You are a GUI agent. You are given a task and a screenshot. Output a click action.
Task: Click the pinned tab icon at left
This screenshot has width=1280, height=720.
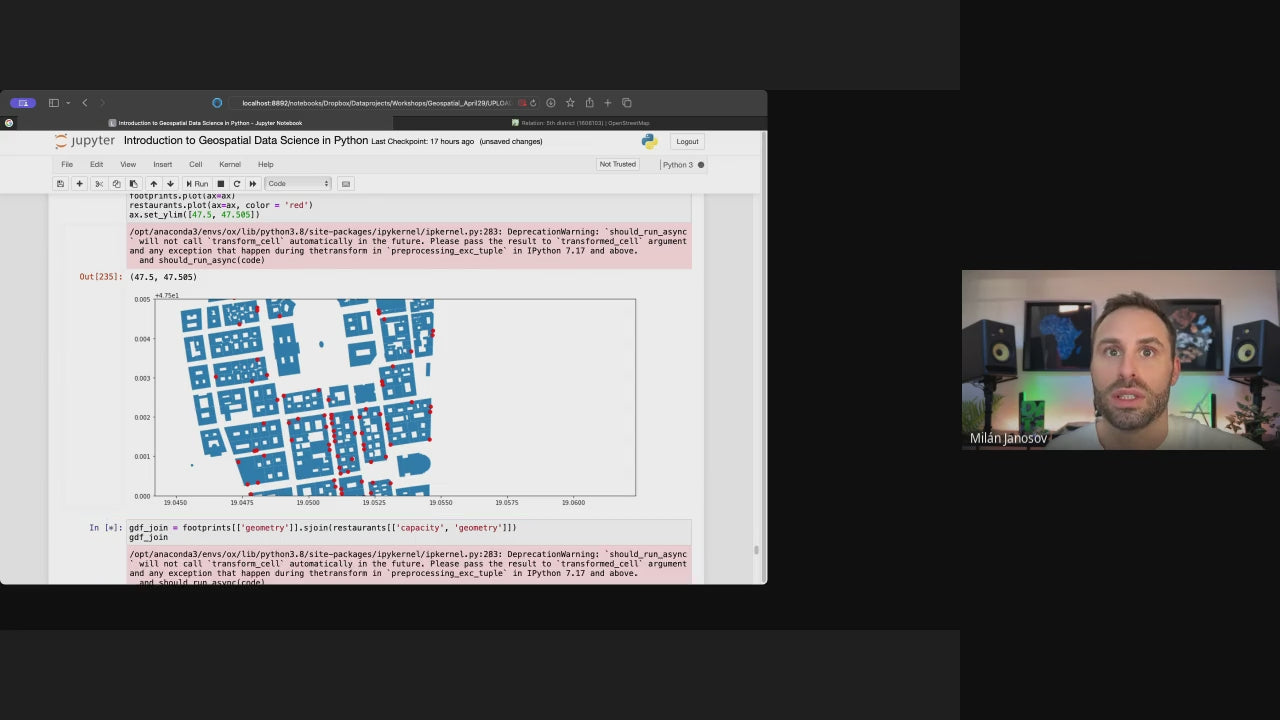point(9,123)
